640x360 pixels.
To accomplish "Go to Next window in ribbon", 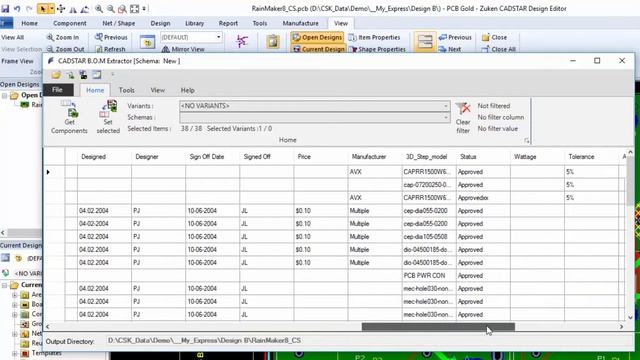I will coord(450,49).
